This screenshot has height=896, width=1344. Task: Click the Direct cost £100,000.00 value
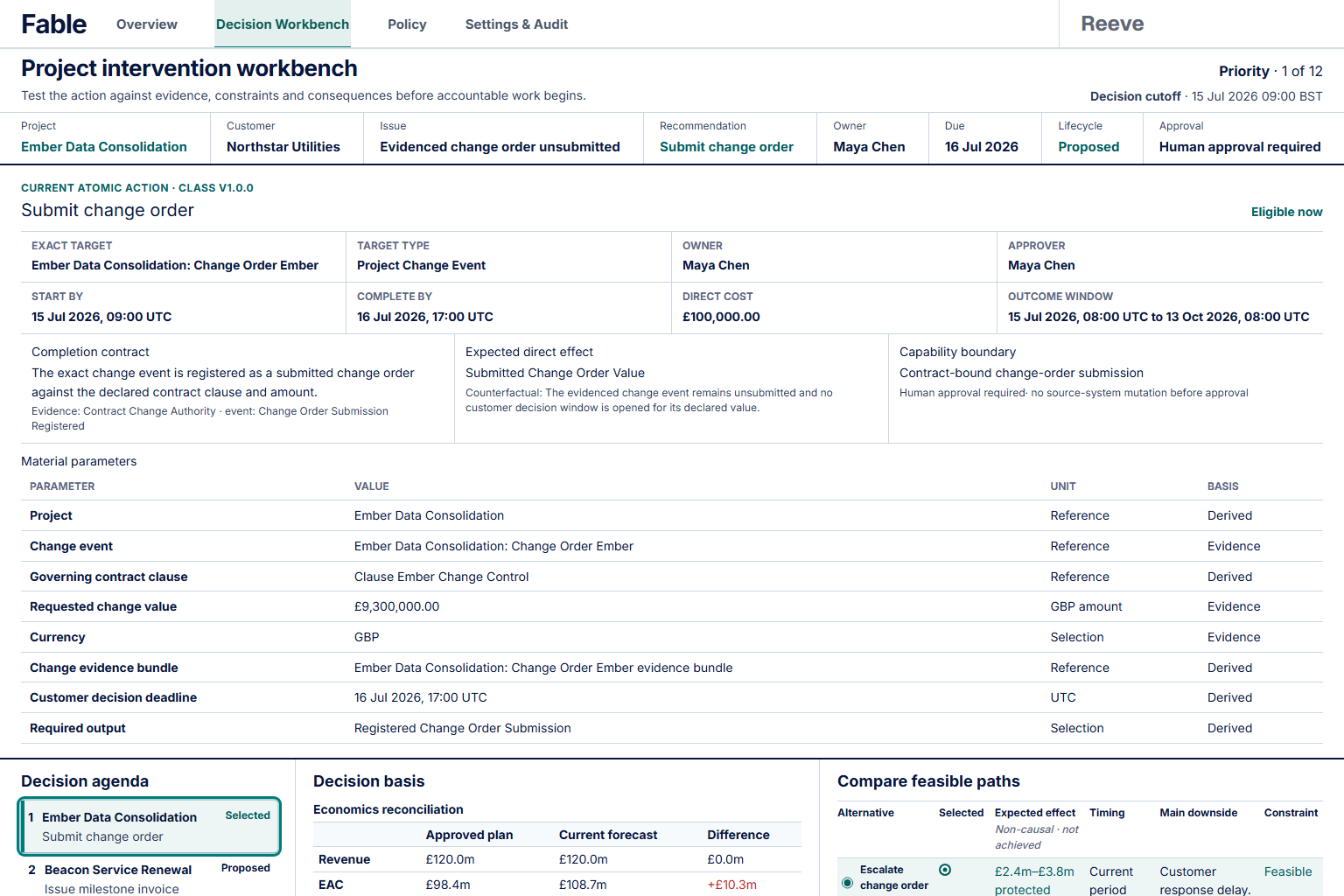[x=721, y=317]
